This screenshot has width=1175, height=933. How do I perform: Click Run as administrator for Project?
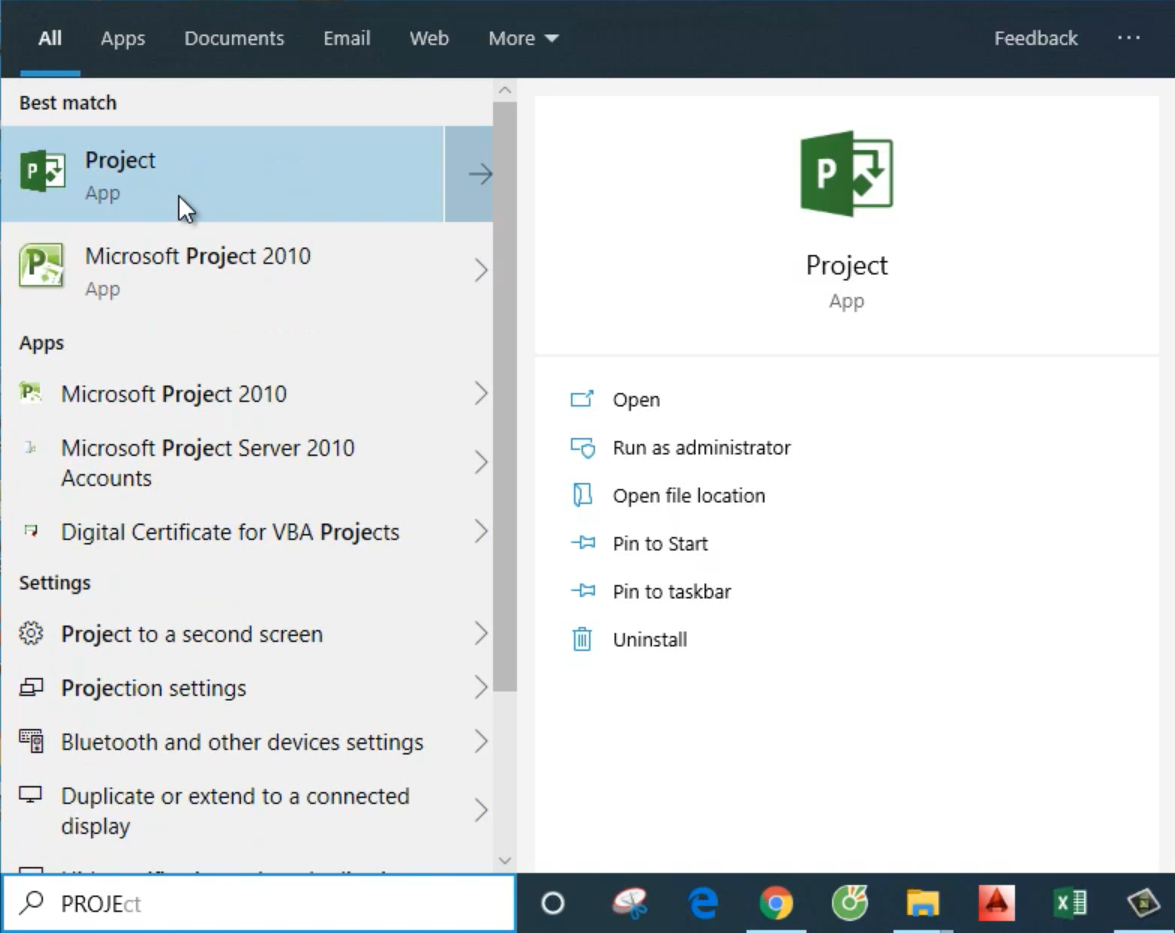(x=701, y=448)
